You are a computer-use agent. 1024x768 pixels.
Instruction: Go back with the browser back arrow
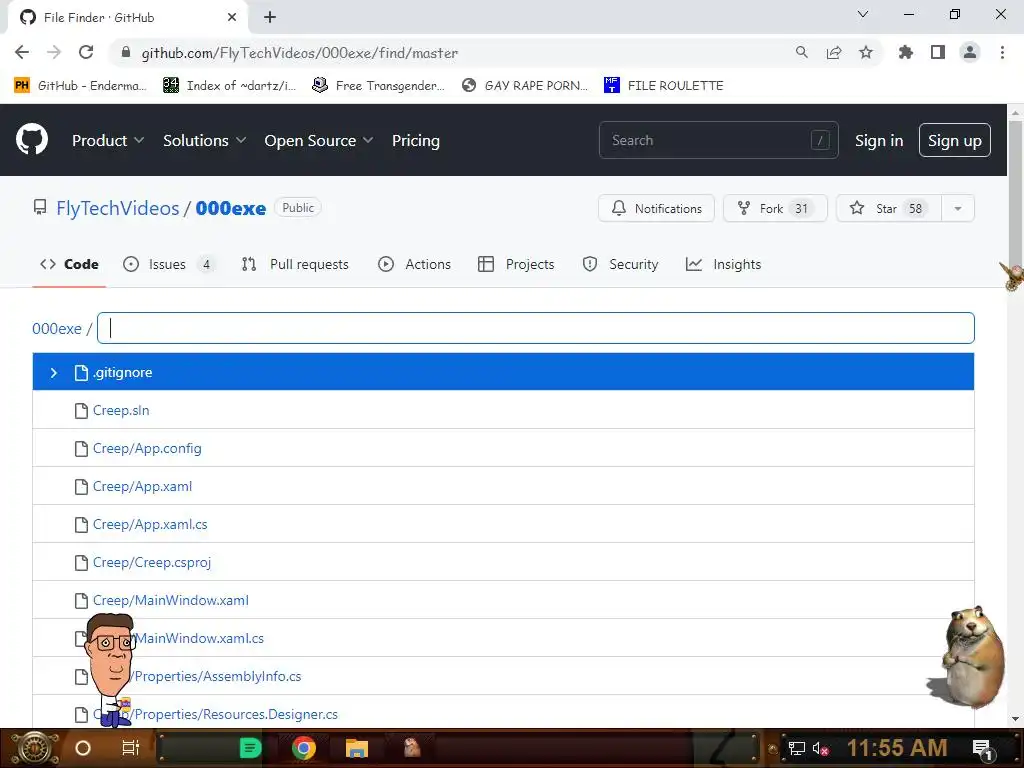(22, 52)
